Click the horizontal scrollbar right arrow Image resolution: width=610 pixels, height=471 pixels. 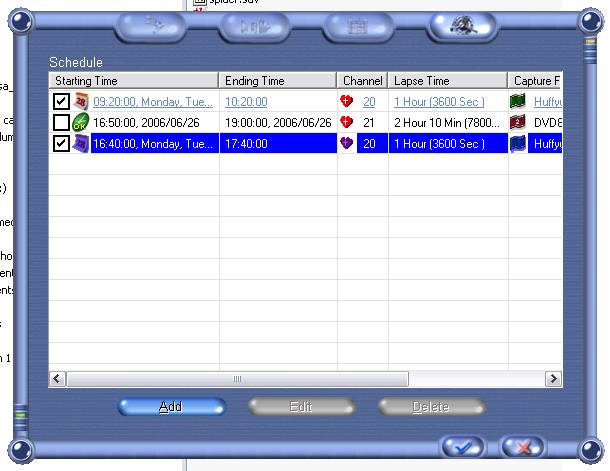tap(553, 379)
